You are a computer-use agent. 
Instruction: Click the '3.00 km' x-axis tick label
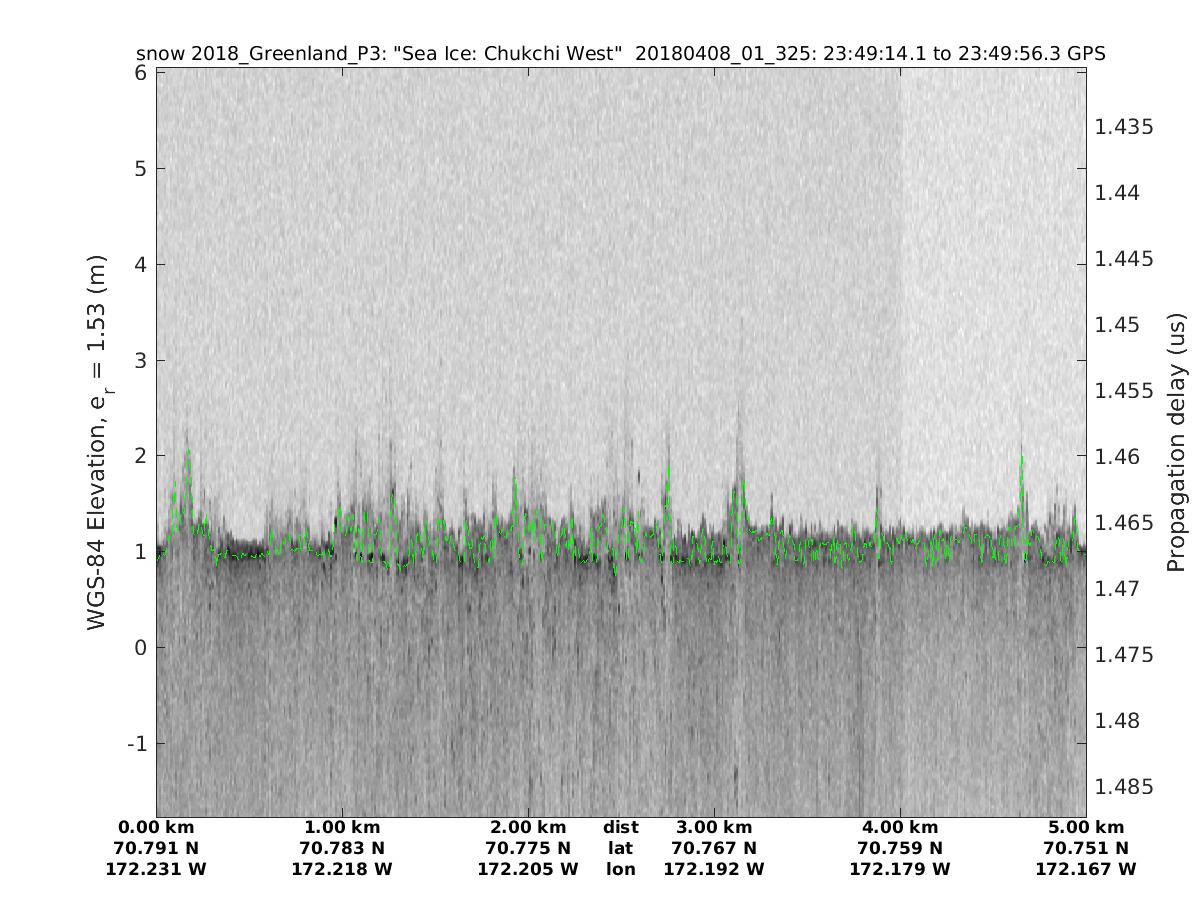tap(714, 828)
